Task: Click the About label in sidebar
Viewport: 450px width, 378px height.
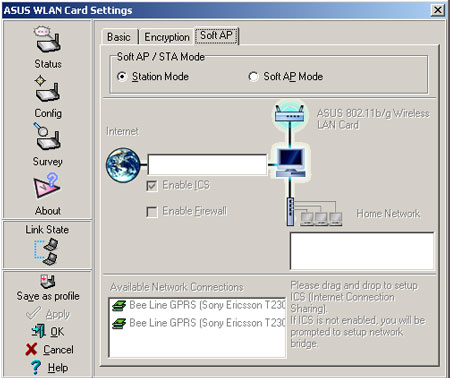Action: pos(48,211)
